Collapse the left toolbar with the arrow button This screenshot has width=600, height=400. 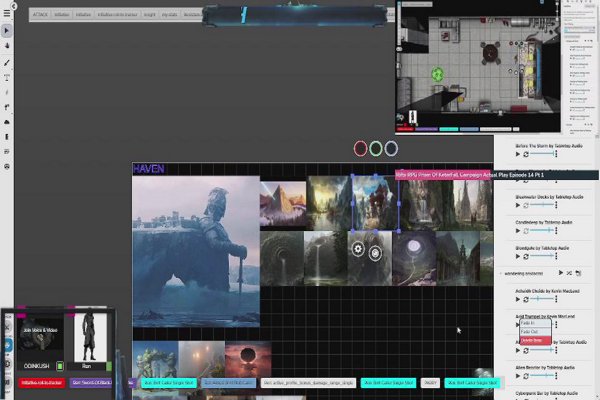pos(13,6)
